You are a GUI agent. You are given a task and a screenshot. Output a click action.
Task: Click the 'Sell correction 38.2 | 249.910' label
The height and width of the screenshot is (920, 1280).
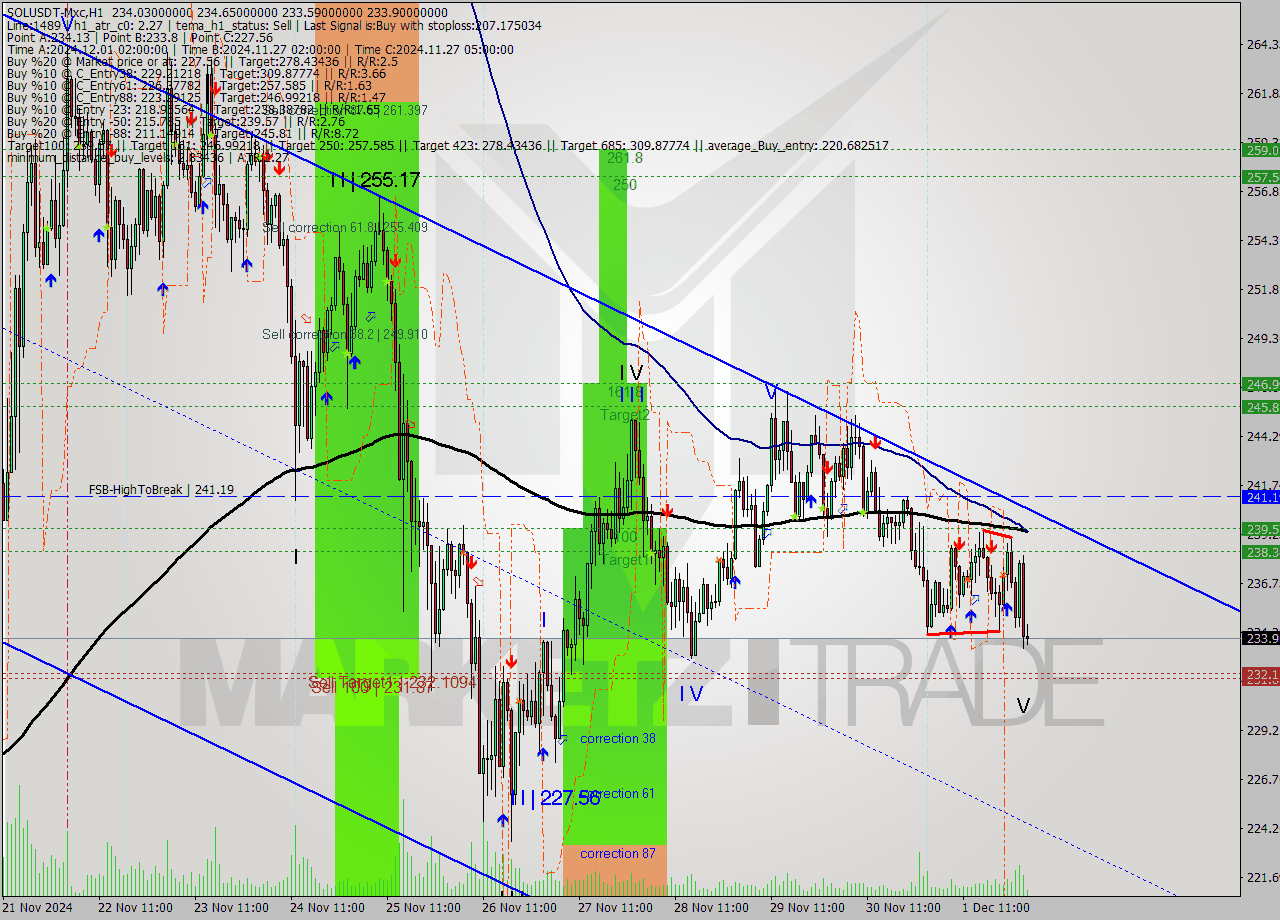click(345, 334)
